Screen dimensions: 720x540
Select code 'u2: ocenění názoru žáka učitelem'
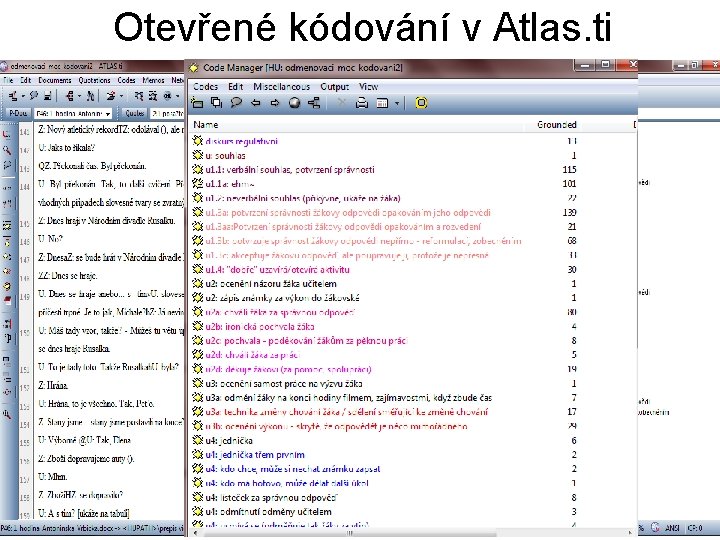[x=271, y=284]
